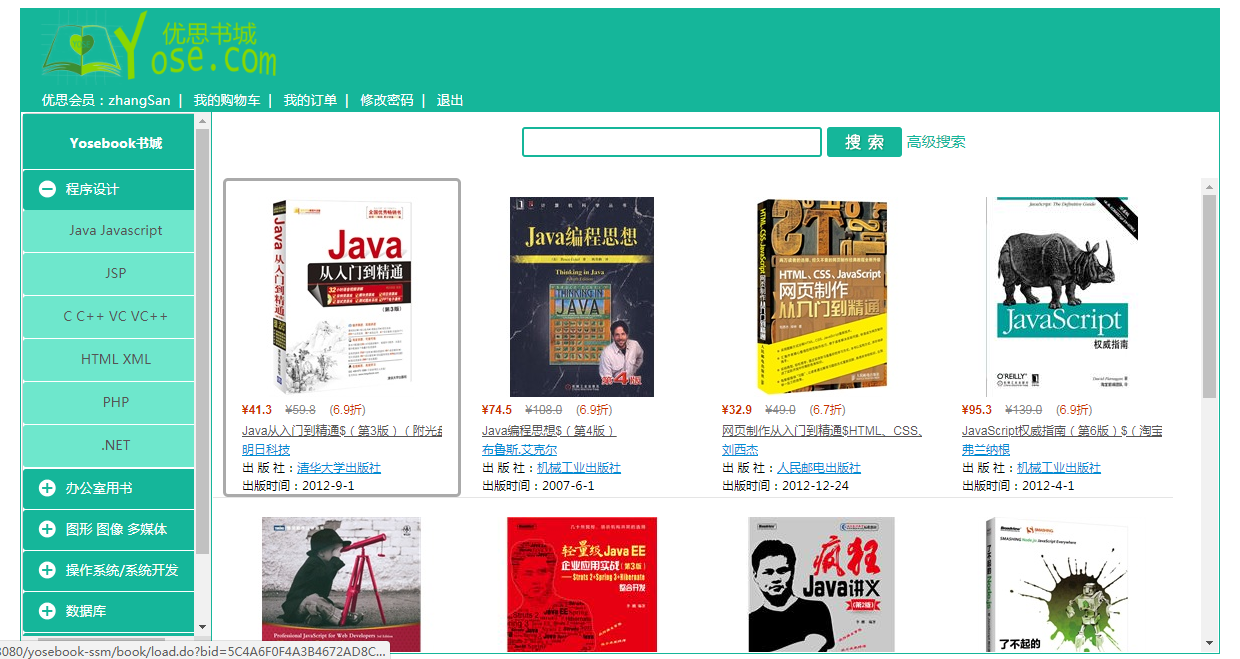Click author link 布鲁斯.艾克尔

[520, 450]
